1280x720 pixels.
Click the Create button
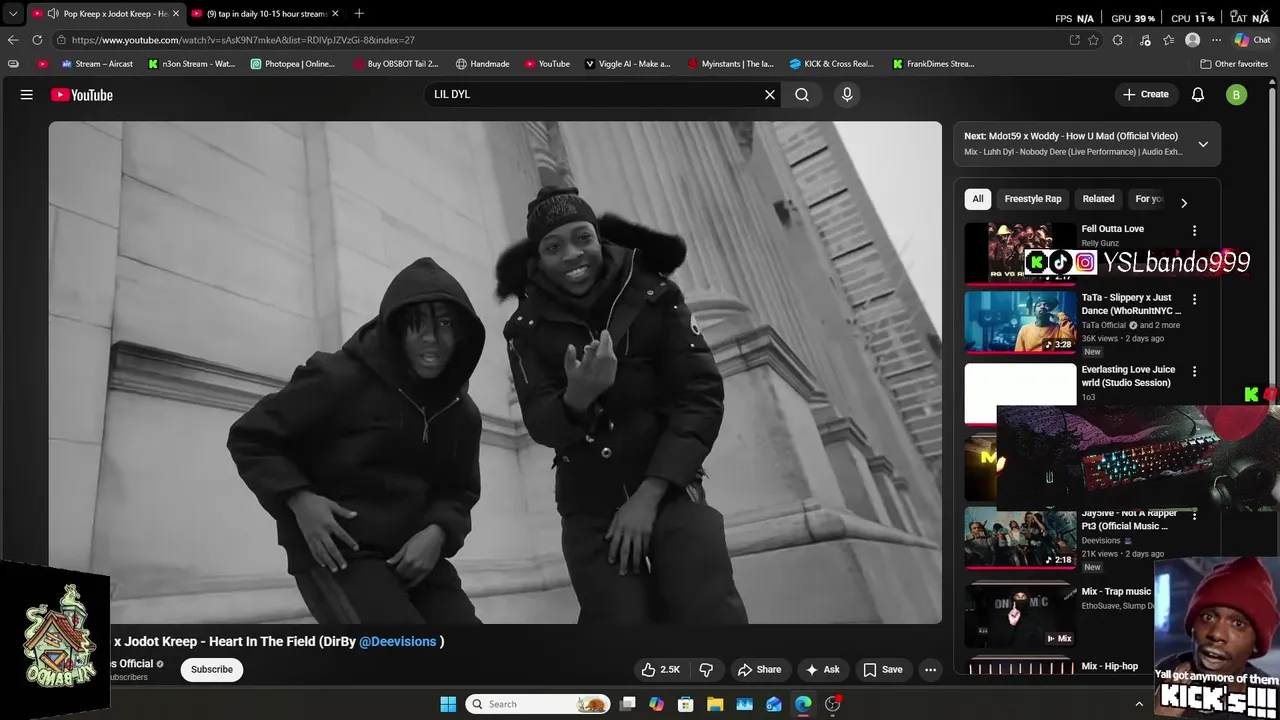pyautogui.click(x=1146, y=94)
